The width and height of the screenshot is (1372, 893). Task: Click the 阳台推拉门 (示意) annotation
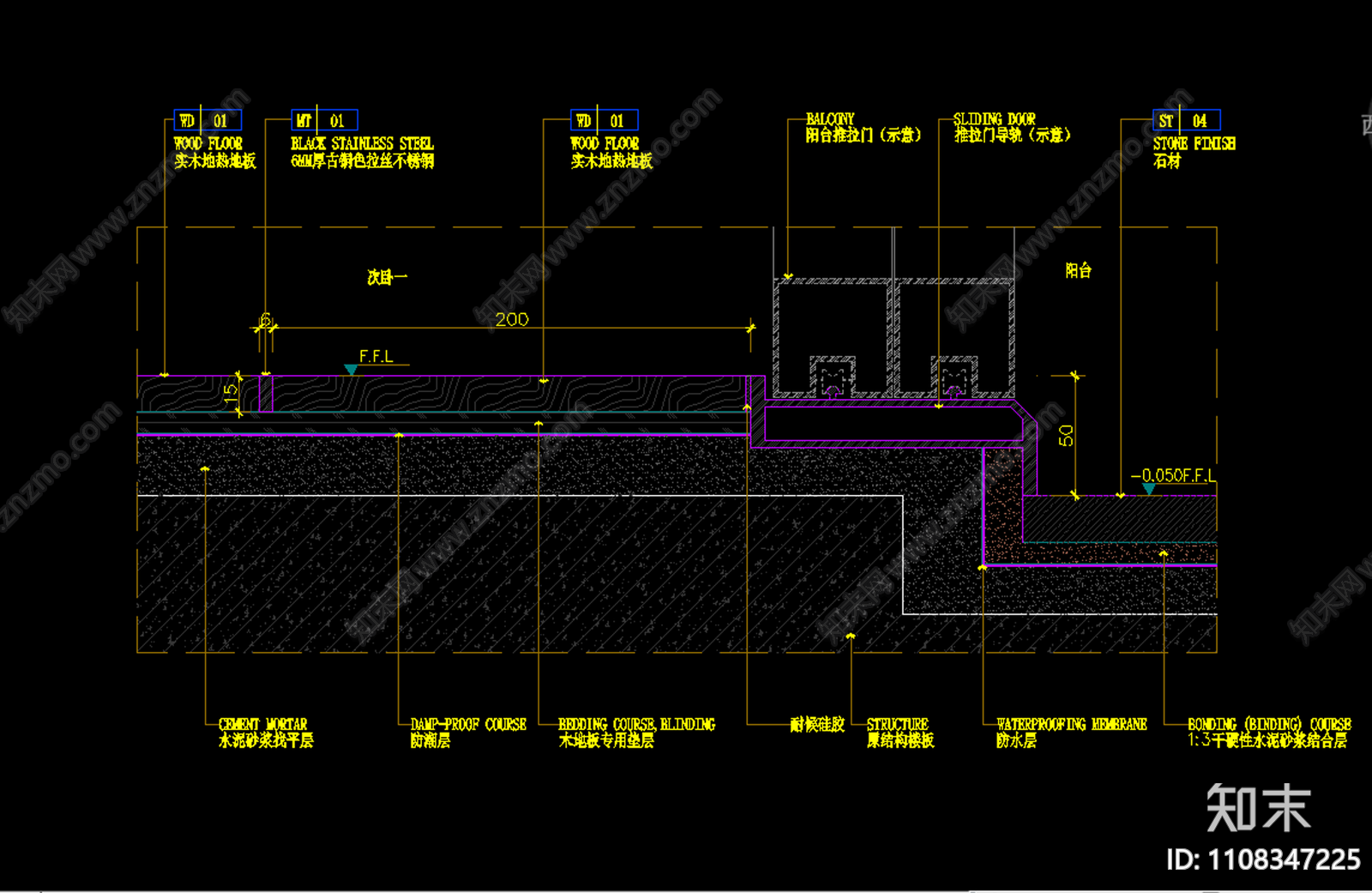click(x=864, y=135)
